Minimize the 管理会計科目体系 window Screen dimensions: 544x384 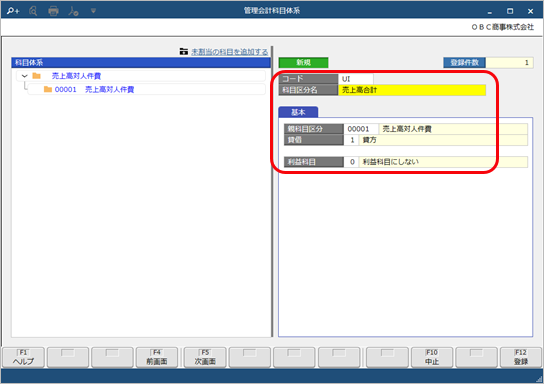490,11
